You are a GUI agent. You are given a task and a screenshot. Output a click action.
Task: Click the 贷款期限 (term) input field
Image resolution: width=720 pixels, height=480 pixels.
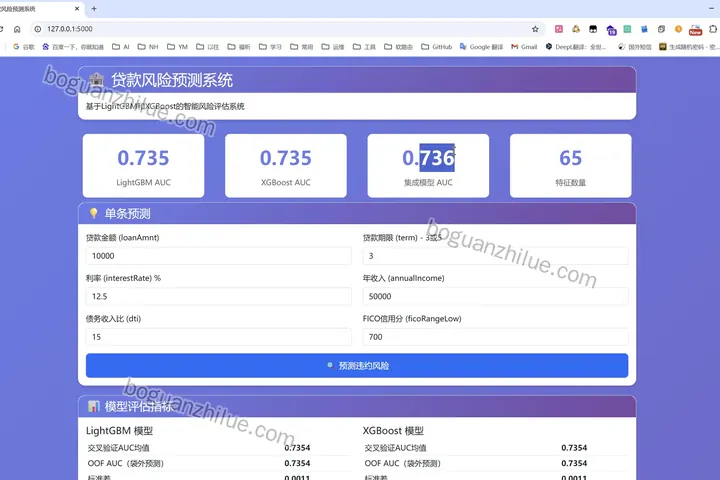pyautogui.click(x=495, y=256)
